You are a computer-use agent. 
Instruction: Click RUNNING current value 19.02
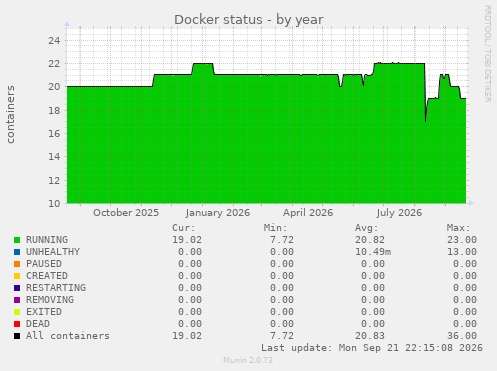point(187,240)
